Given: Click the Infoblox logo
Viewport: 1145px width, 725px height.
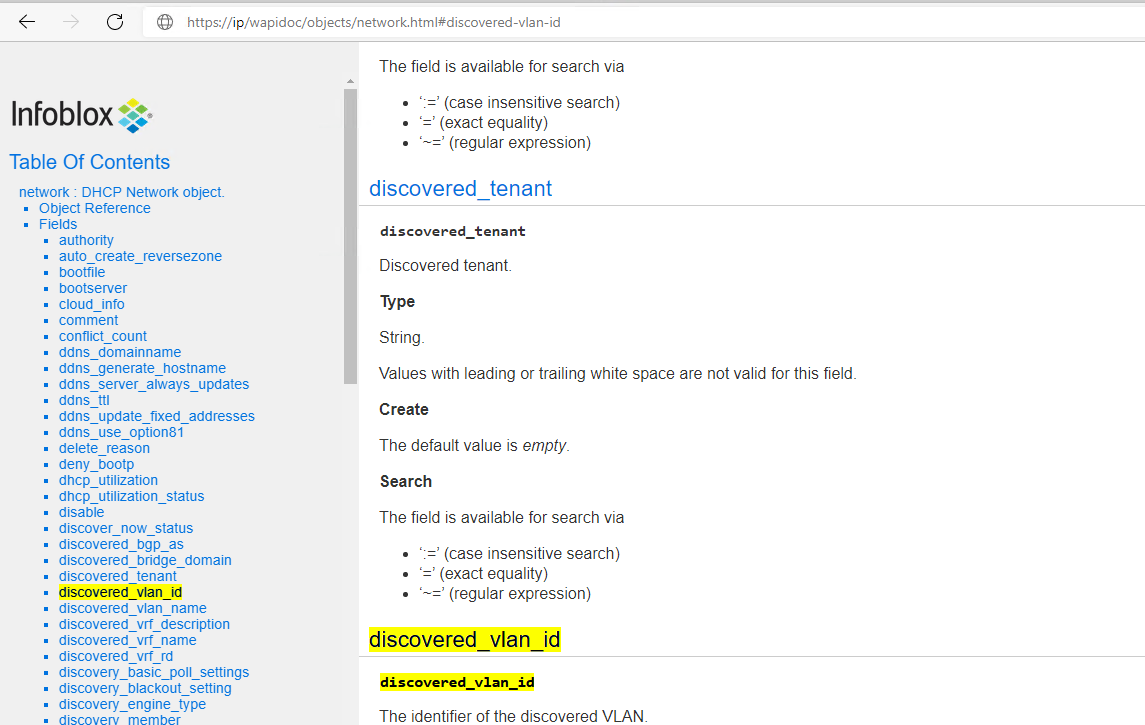Looking at the screenshot, I should [80, 114].
